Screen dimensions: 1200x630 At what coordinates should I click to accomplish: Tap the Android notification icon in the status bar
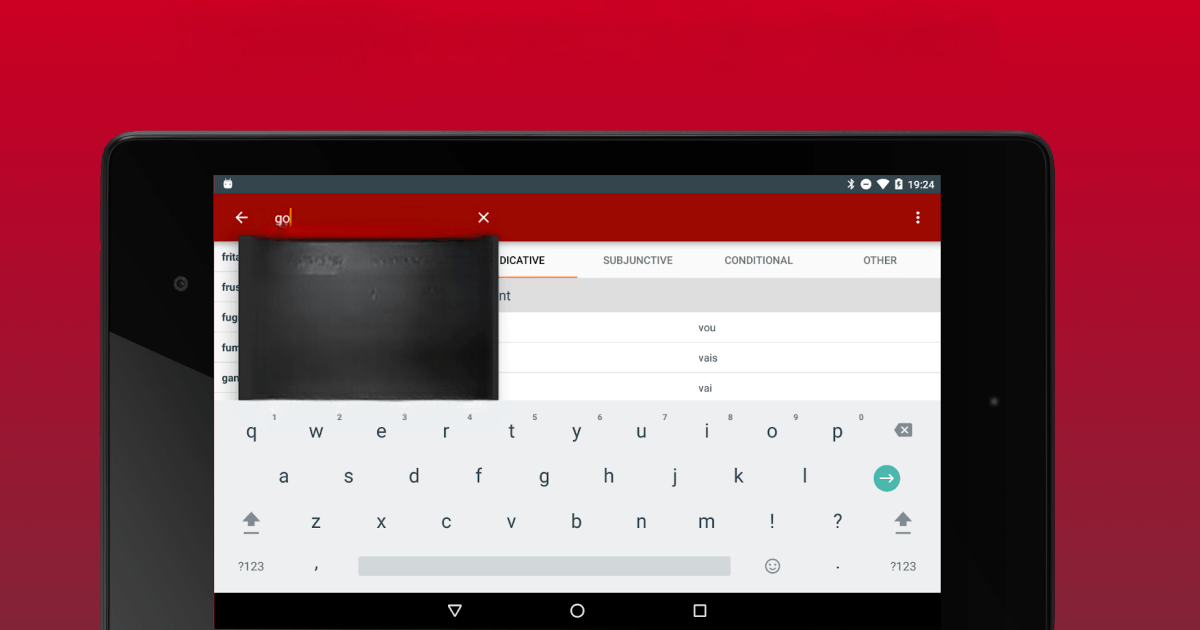(x=228, y=184)
